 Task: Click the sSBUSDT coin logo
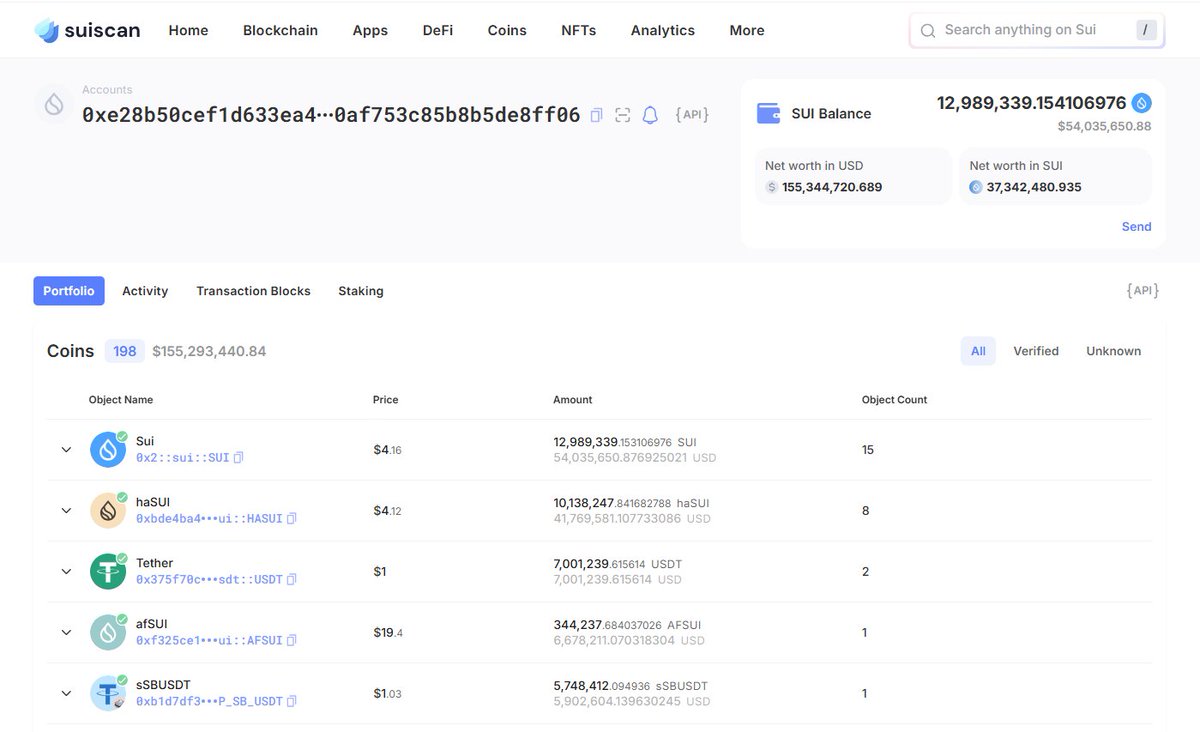point(108,693)
